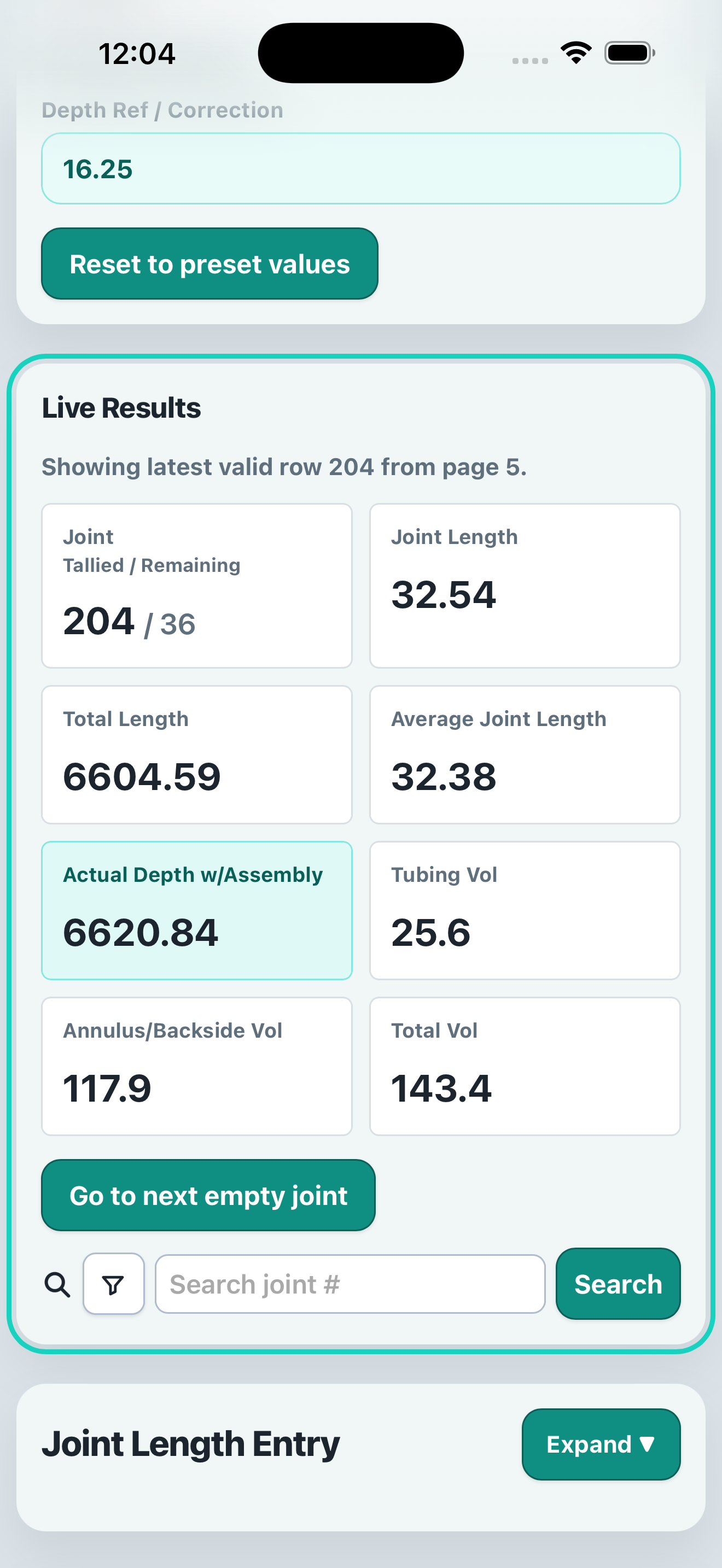Tap the Total Vol 143.4 value
The width and height of the screenshot is (722, 1568).
[441, 1089]
